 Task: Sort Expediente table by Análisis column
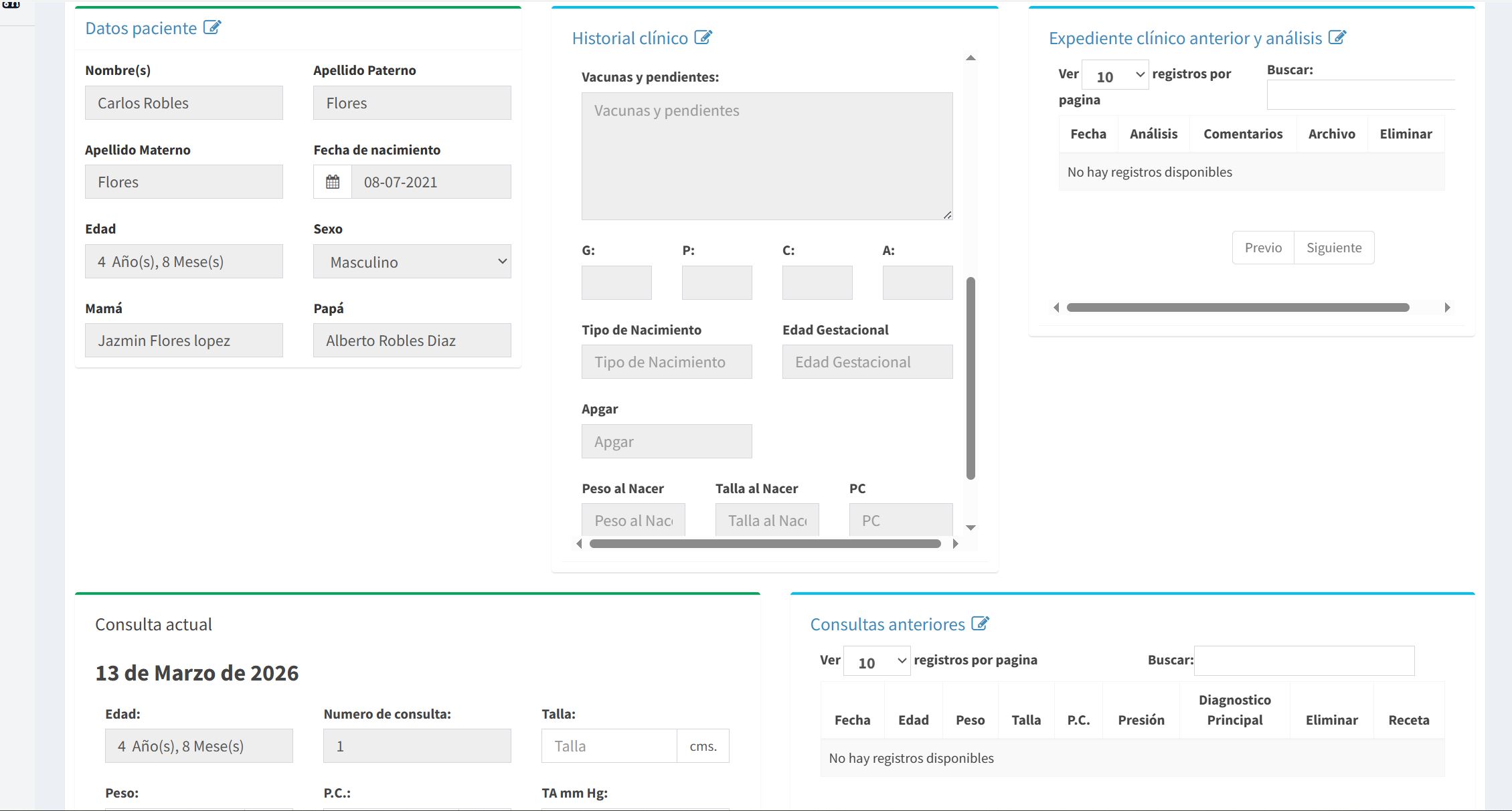pyautogui.click(x=1154, y=134)
